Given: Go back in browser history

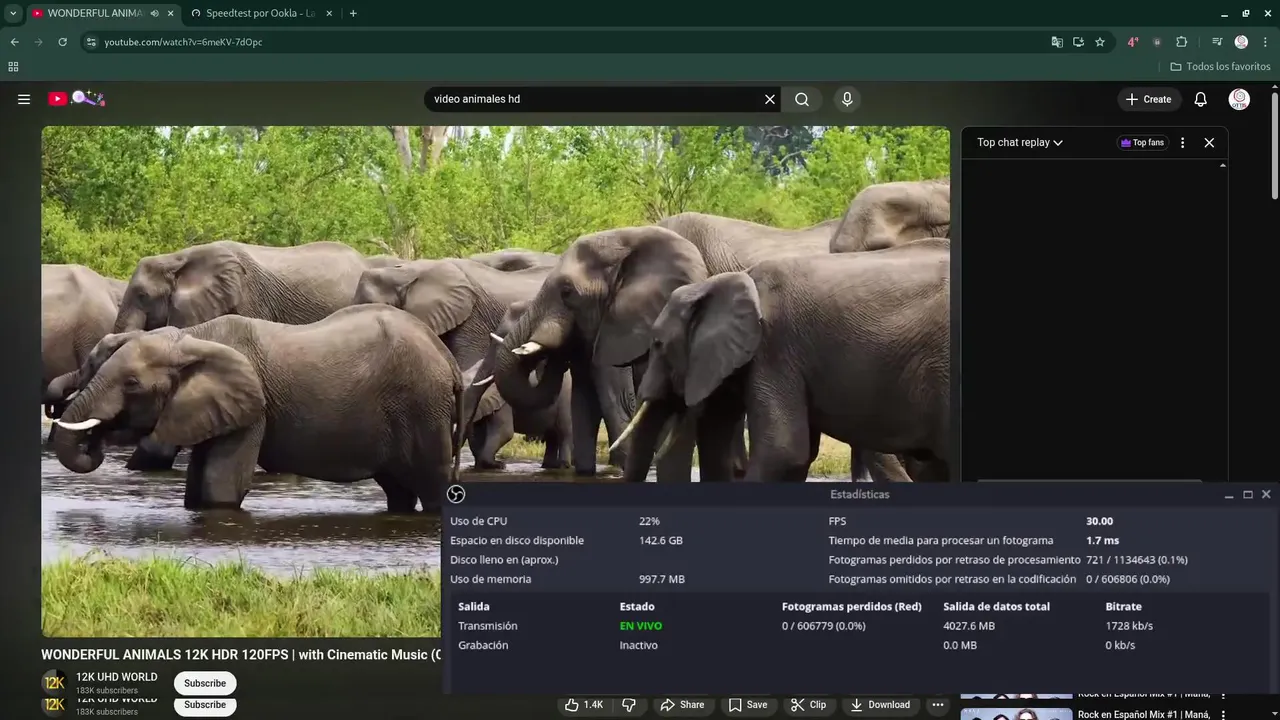Looking at the screenshot, I should [x=14, y=42].
